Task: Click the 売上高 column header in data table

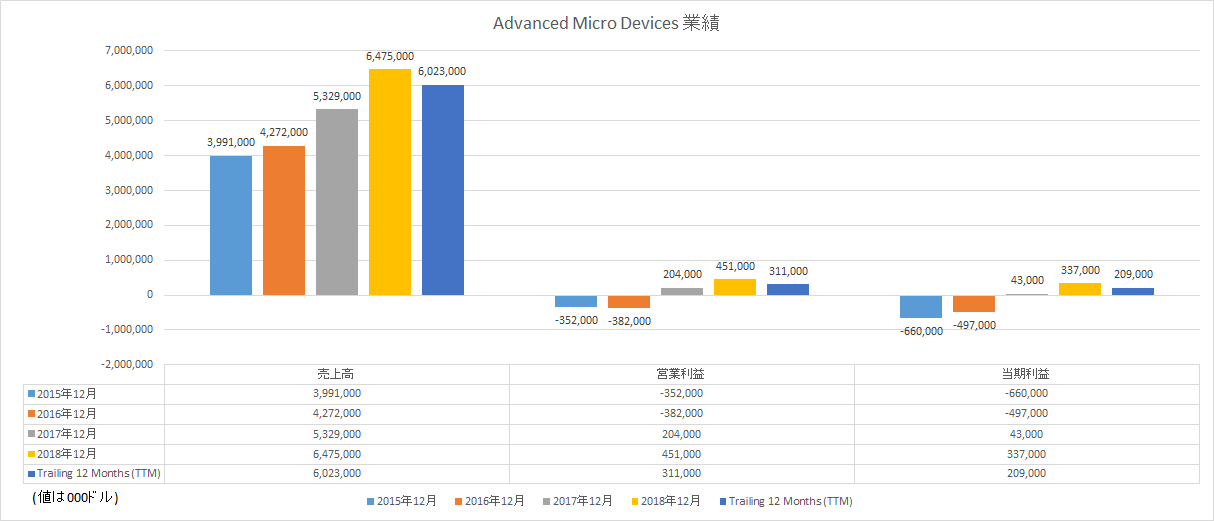Action: coord(337,374)
